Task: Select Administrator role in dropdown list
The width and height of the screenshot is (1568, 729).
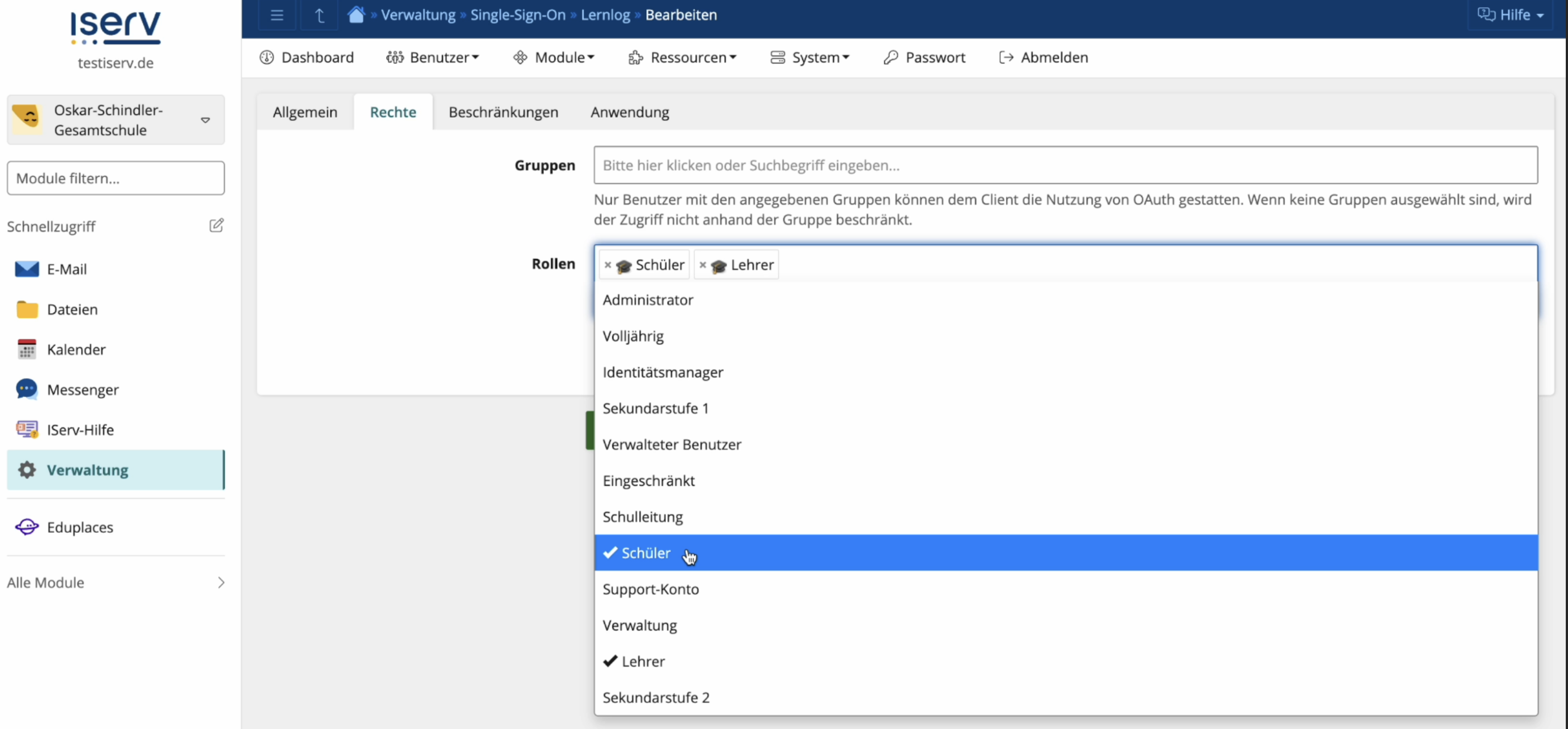Action: pos(647,300)
